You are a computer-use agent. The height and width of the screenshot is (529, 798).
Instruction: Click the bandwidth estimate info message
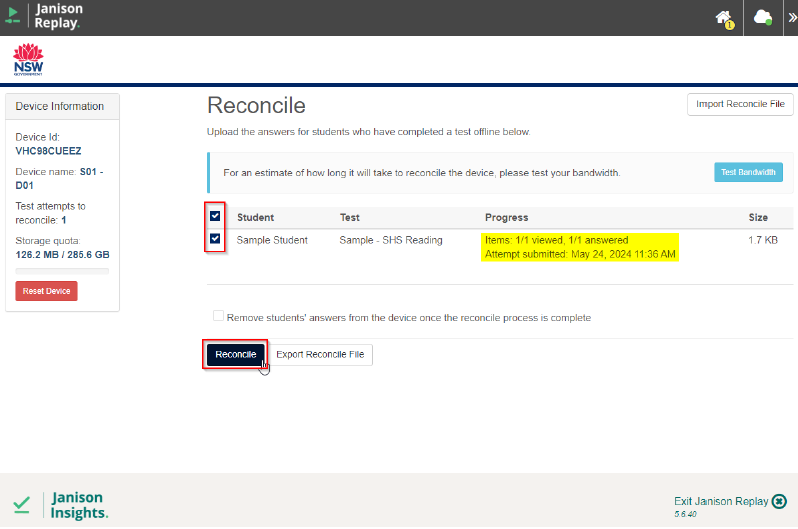click(421, 173)
